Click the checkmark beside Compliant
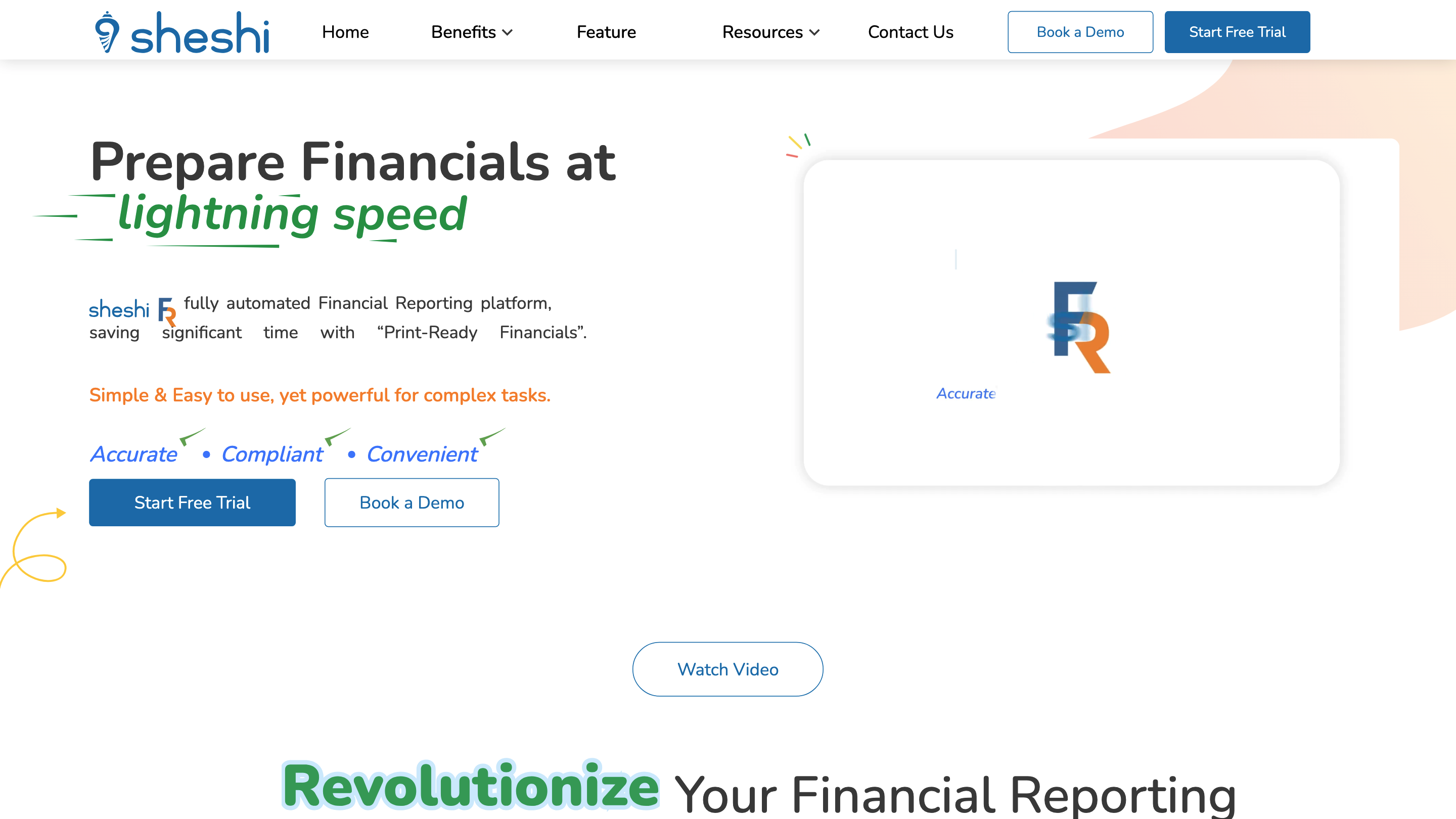The height and width of the screenshot is (819, 1456). pos(337,436)
